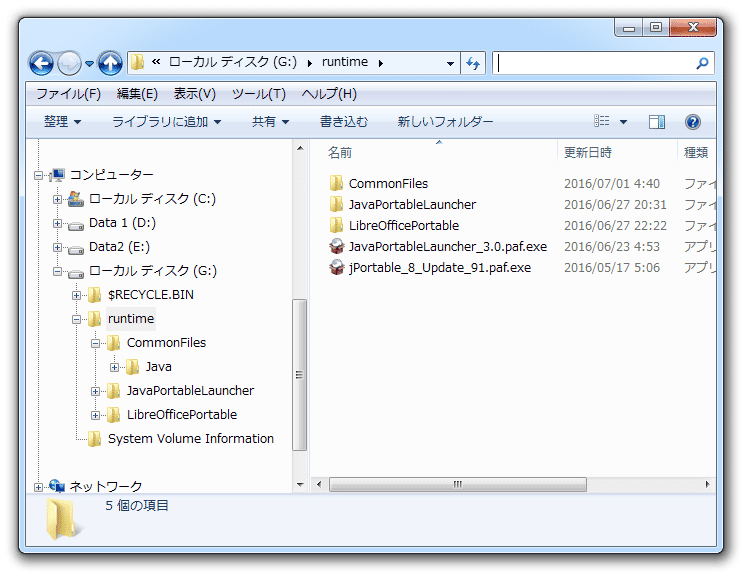This screenshot has height=576, width=746.
Task: Click LibreOfficePortable folder icon in file list
Action: click(336, 225)
